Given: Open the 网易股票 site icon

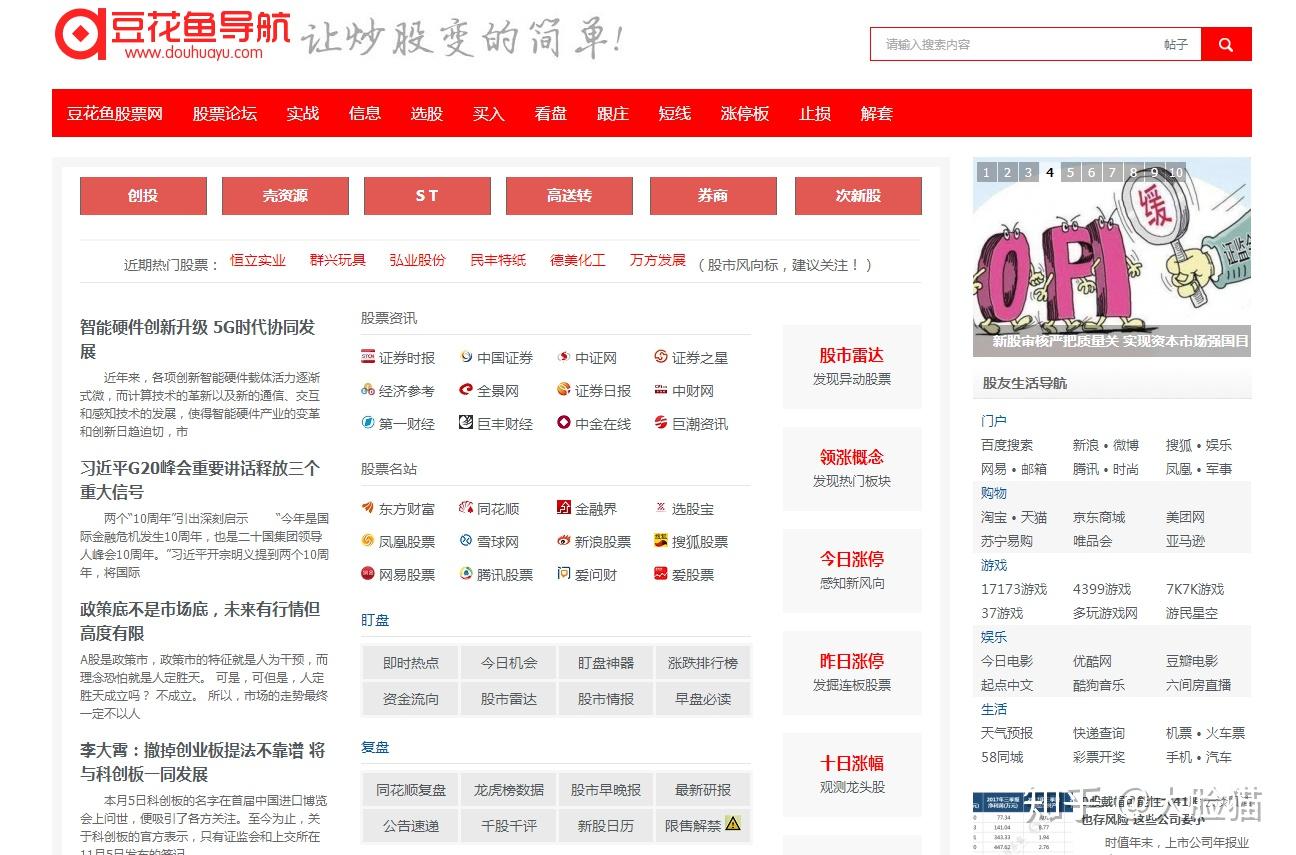Looking at the screenshot, I should pos(368,574).
